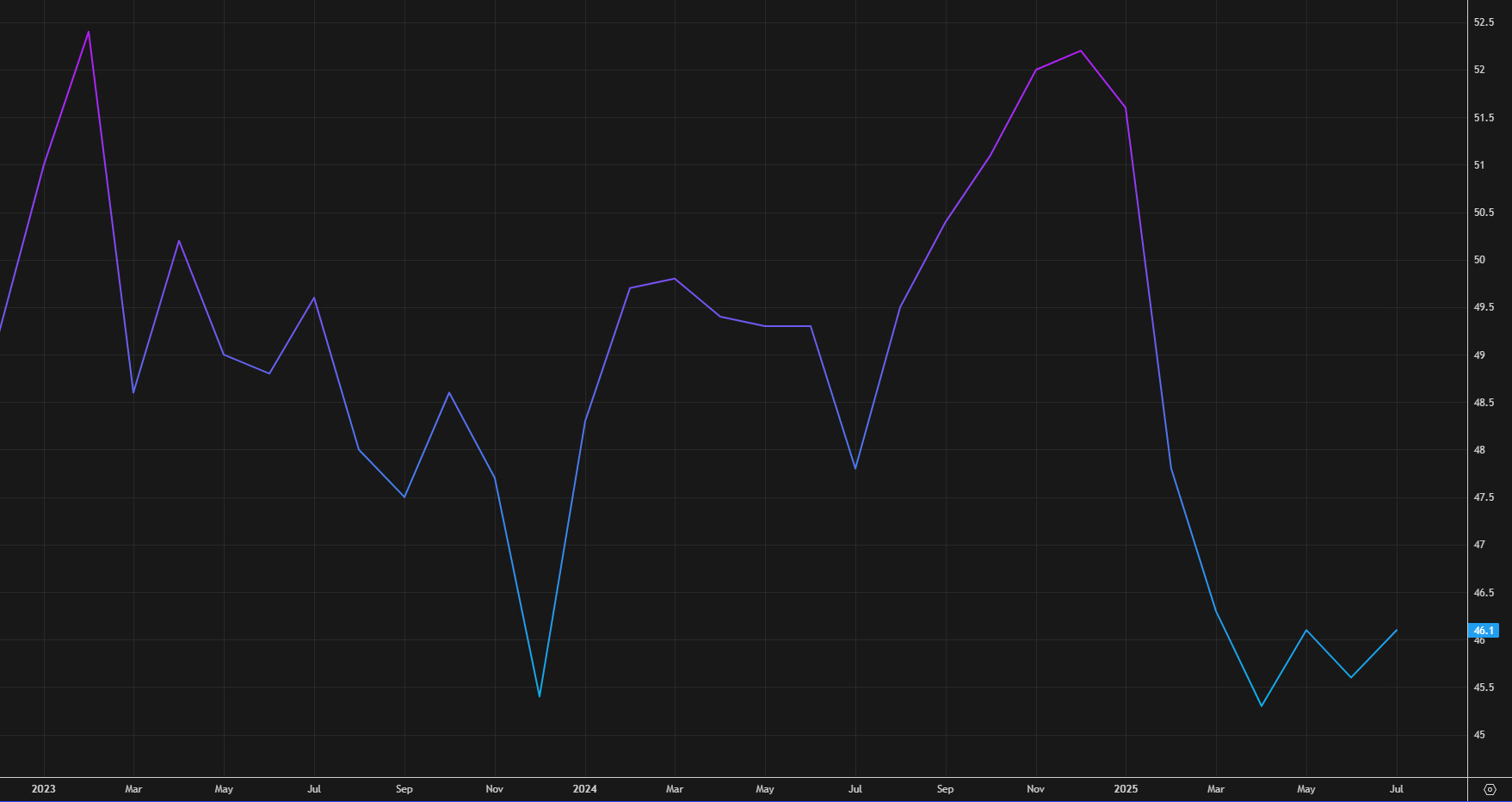The height and width of the screenshot is (802, 1512).
Task: Select the 2025 label on the time axis
Action: point(1126,788)
